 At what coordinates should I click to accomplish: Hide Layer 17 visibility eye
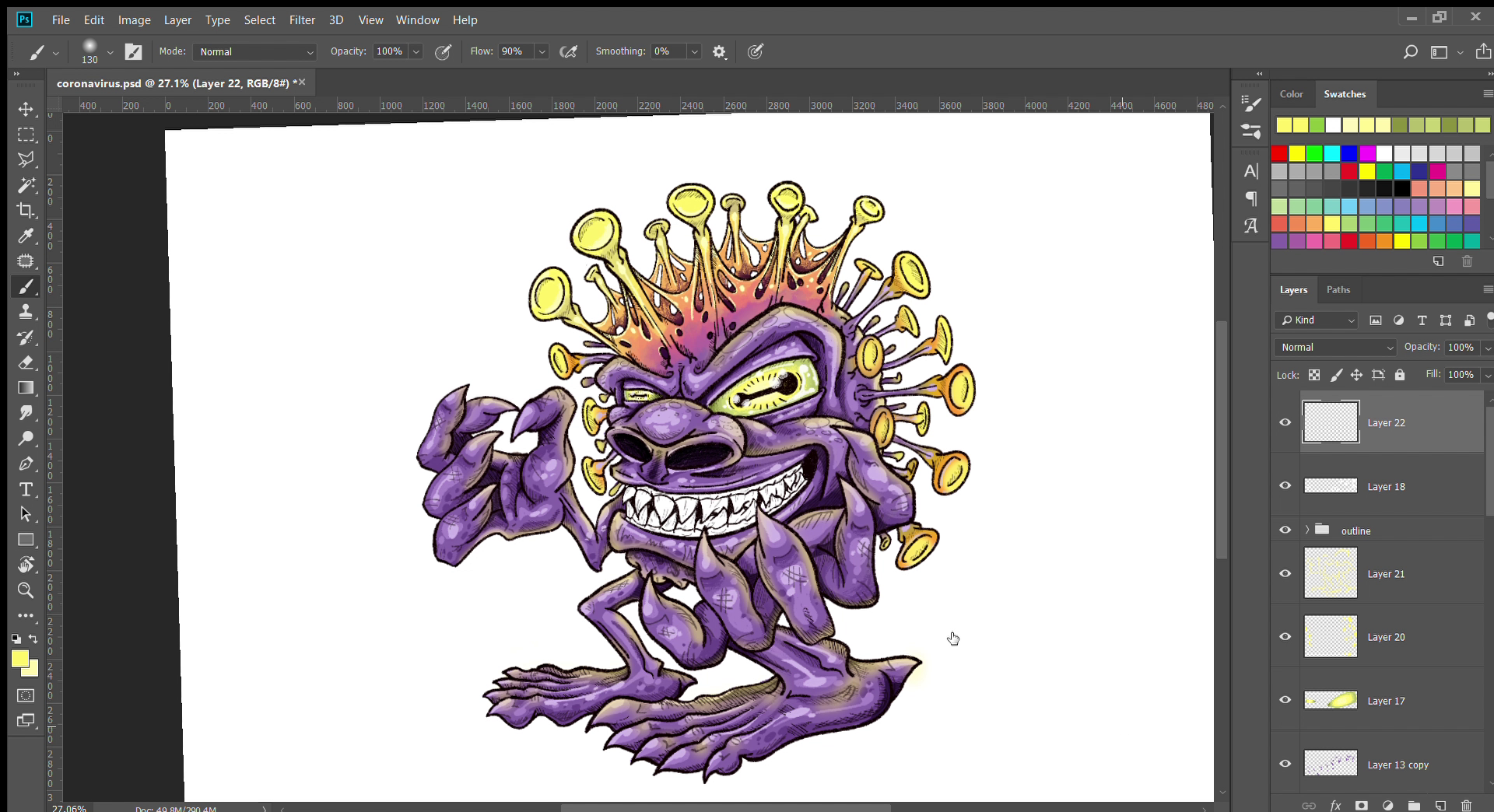(x=1285, y=700)
